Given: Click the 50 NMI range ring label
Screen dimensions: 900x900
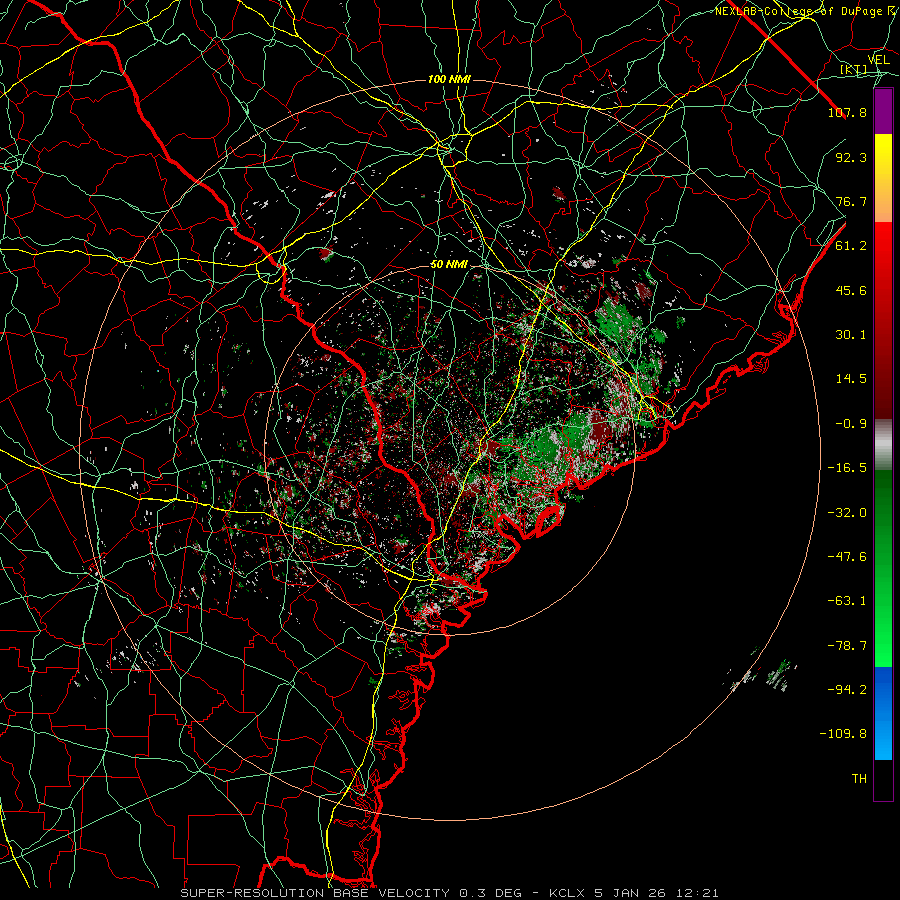Looking at the screenshot, I should [449, 264].
